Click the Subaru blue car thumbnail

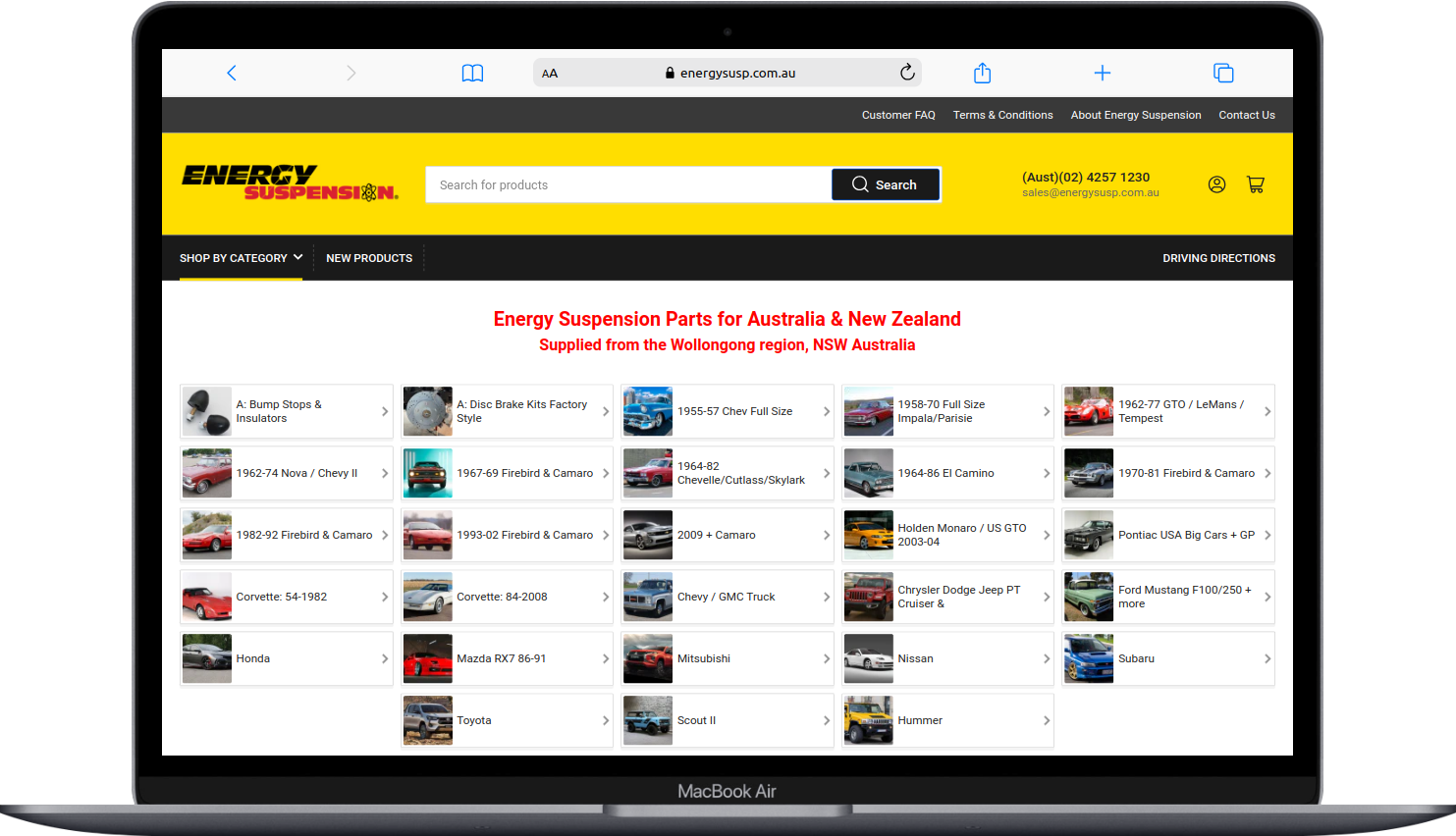(1089, 658)
